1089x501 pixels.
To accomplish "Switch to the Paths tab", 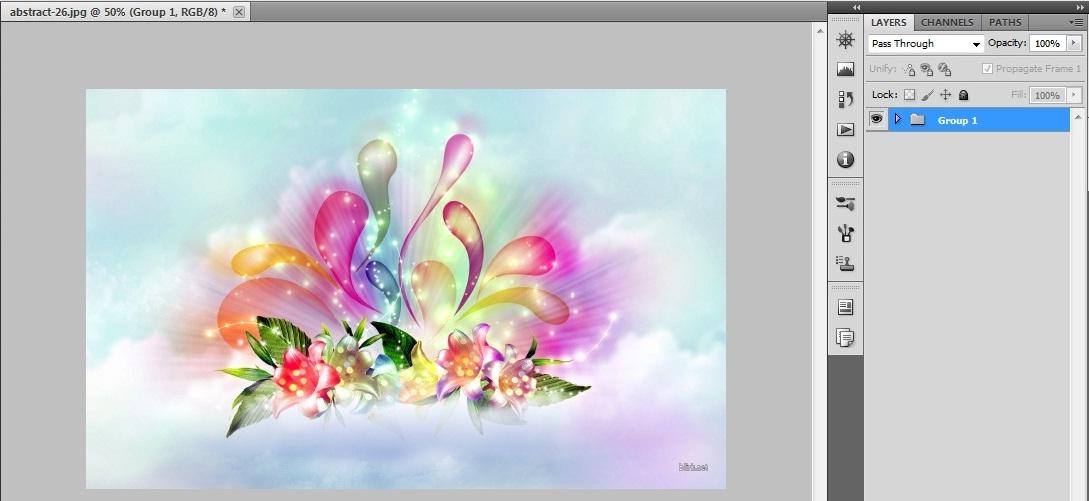I will [1005, 22].
